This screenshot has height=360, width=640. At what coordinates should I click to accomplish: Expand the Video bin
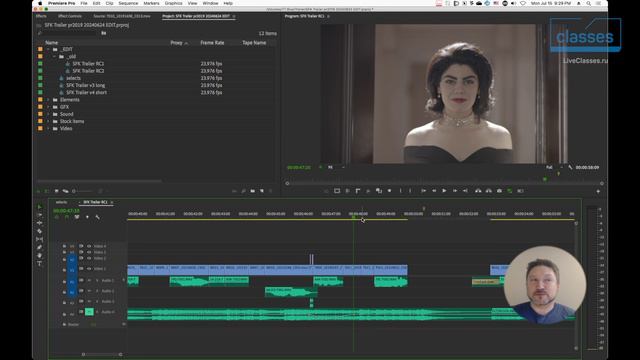(x=48, y=129)
